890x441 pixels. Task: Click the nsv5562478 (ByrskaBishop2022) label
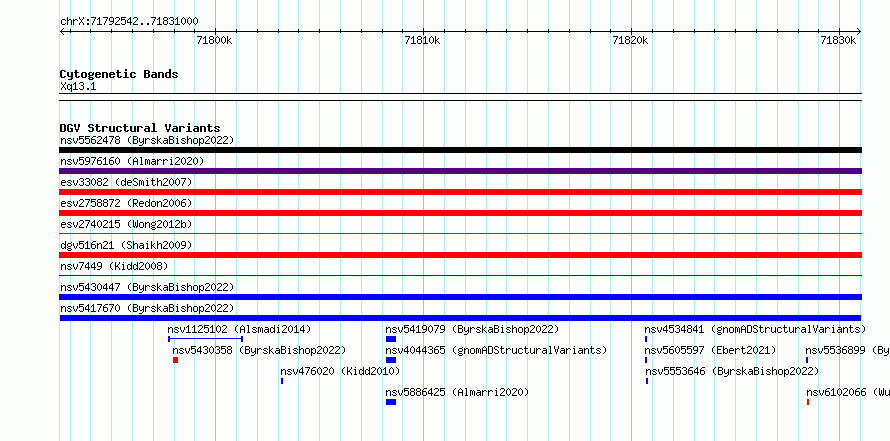[147, 140]
